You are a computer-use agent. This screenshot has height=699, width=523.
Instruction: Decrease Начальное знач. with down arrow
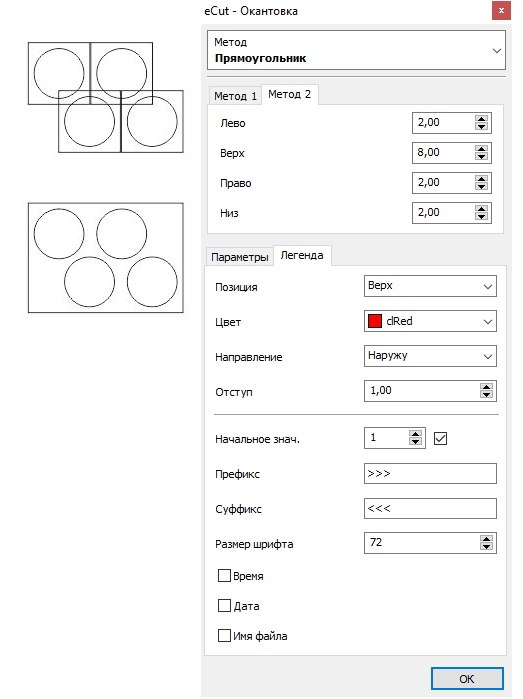point(416,441)
